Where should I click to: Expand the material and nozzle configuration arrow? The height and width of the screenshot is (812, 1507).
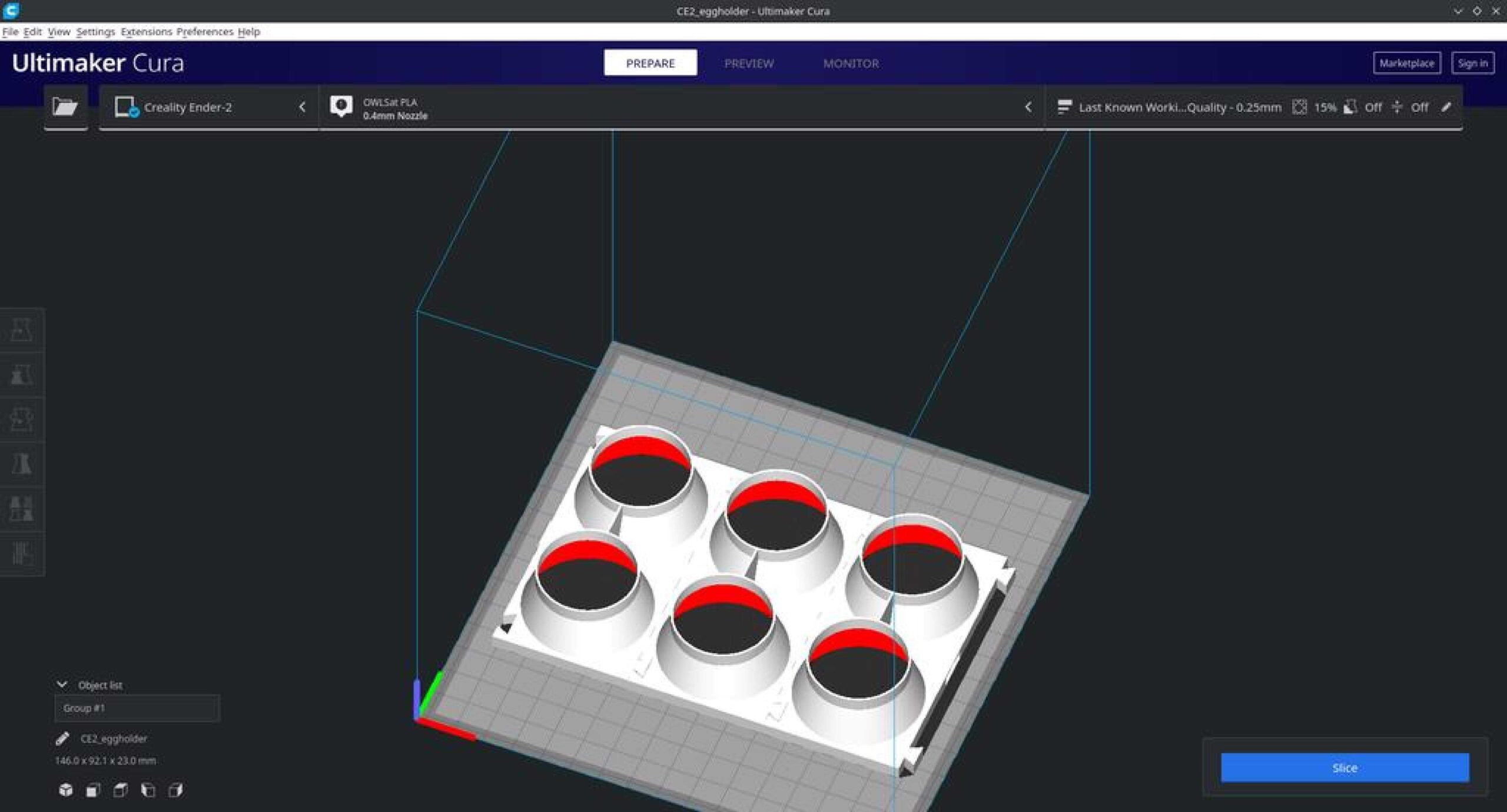(x=1028, y=107)
